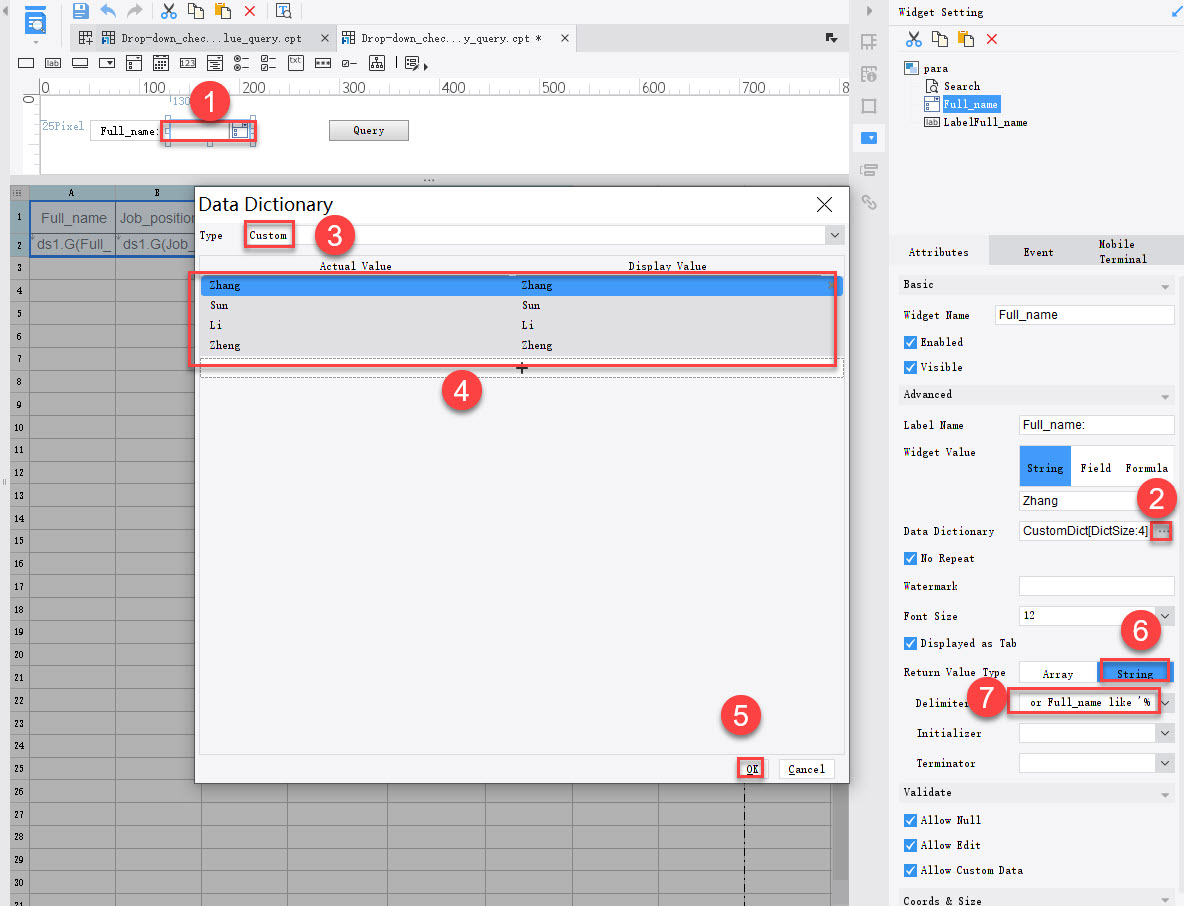Open the Terminator dropdown
Screen dimensions: 1184x906
pyautogui.click(x=1166, y=762)
